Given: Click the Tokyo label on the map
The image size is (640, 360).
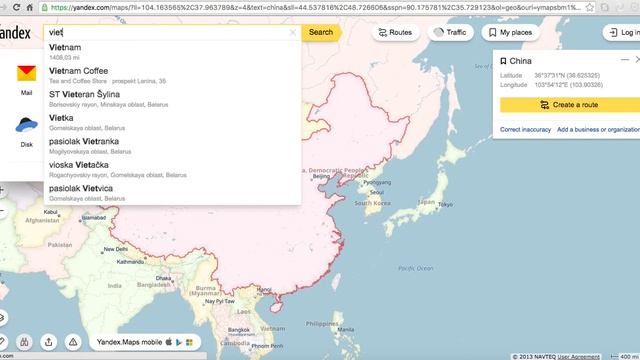Looking at the screenshot, I should pos(445,204).
